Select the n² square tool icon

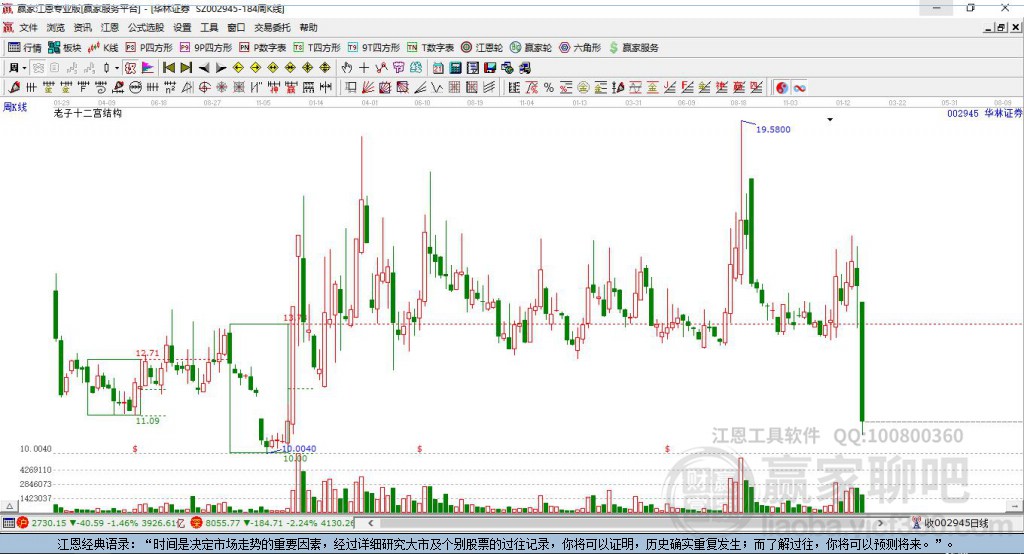(x=170, y=88)
